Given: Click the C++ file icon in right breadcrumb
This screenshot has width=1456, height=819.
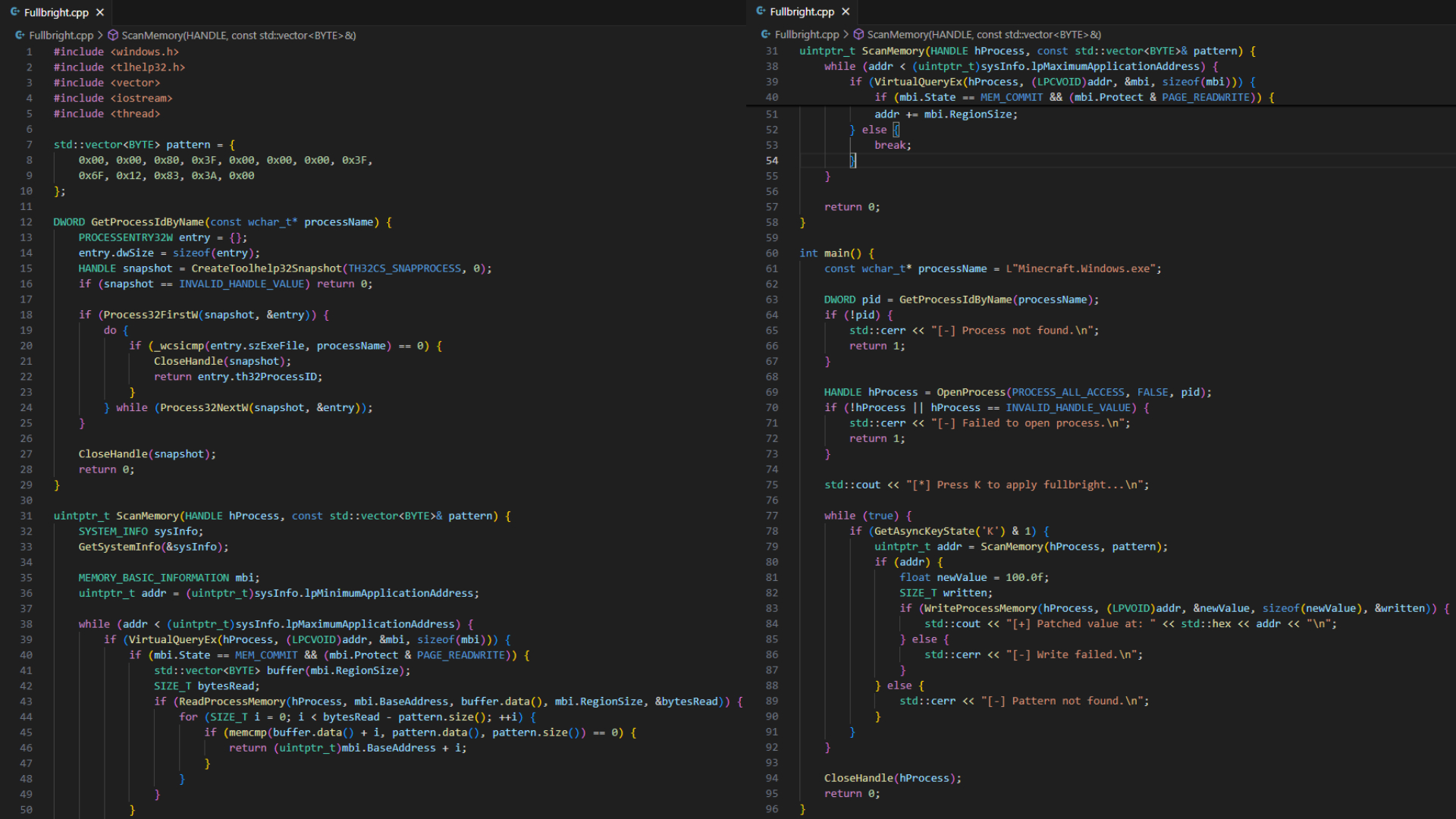Looking at the screenshot, I should [766, 34].
